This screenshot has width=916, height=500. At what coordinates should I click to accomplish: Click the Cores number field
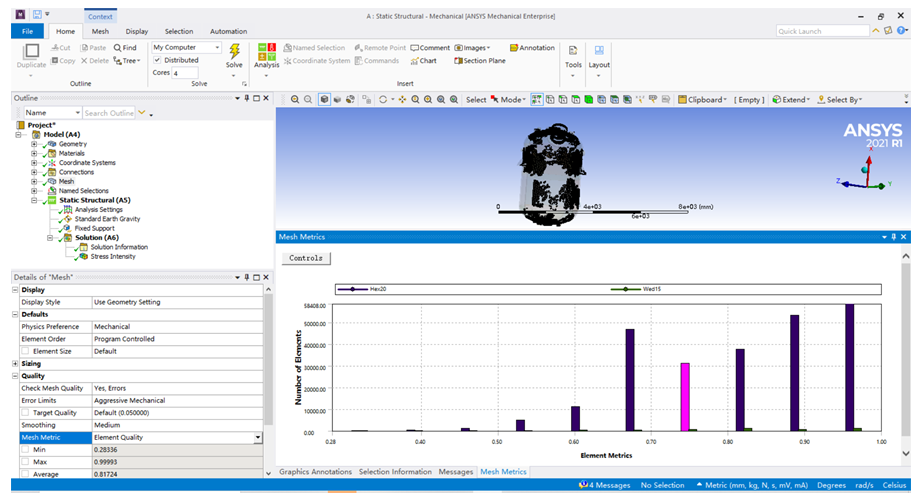[185, 73]
